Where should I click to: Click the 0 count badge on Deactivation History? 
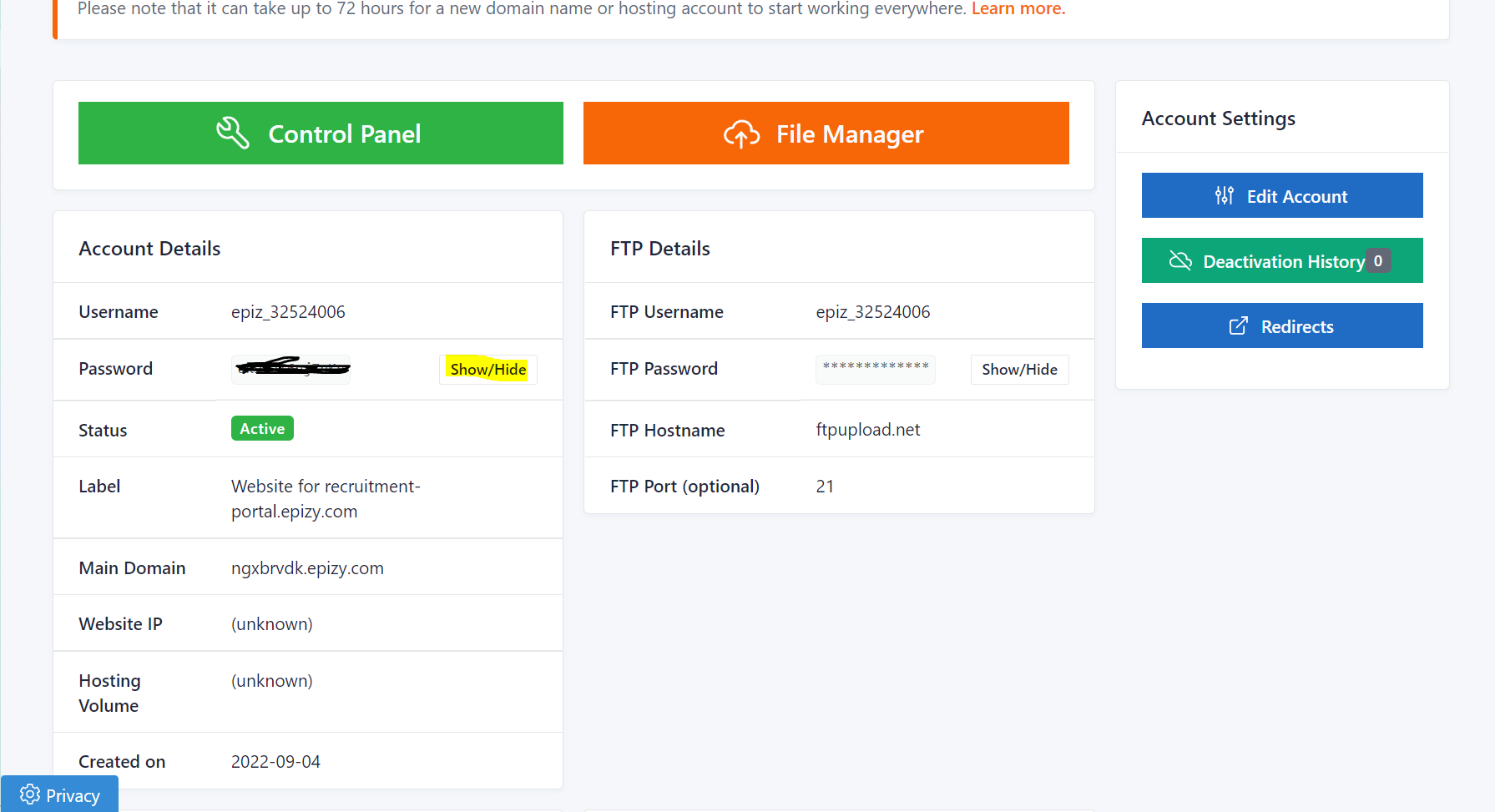(x=1378, y=260)
